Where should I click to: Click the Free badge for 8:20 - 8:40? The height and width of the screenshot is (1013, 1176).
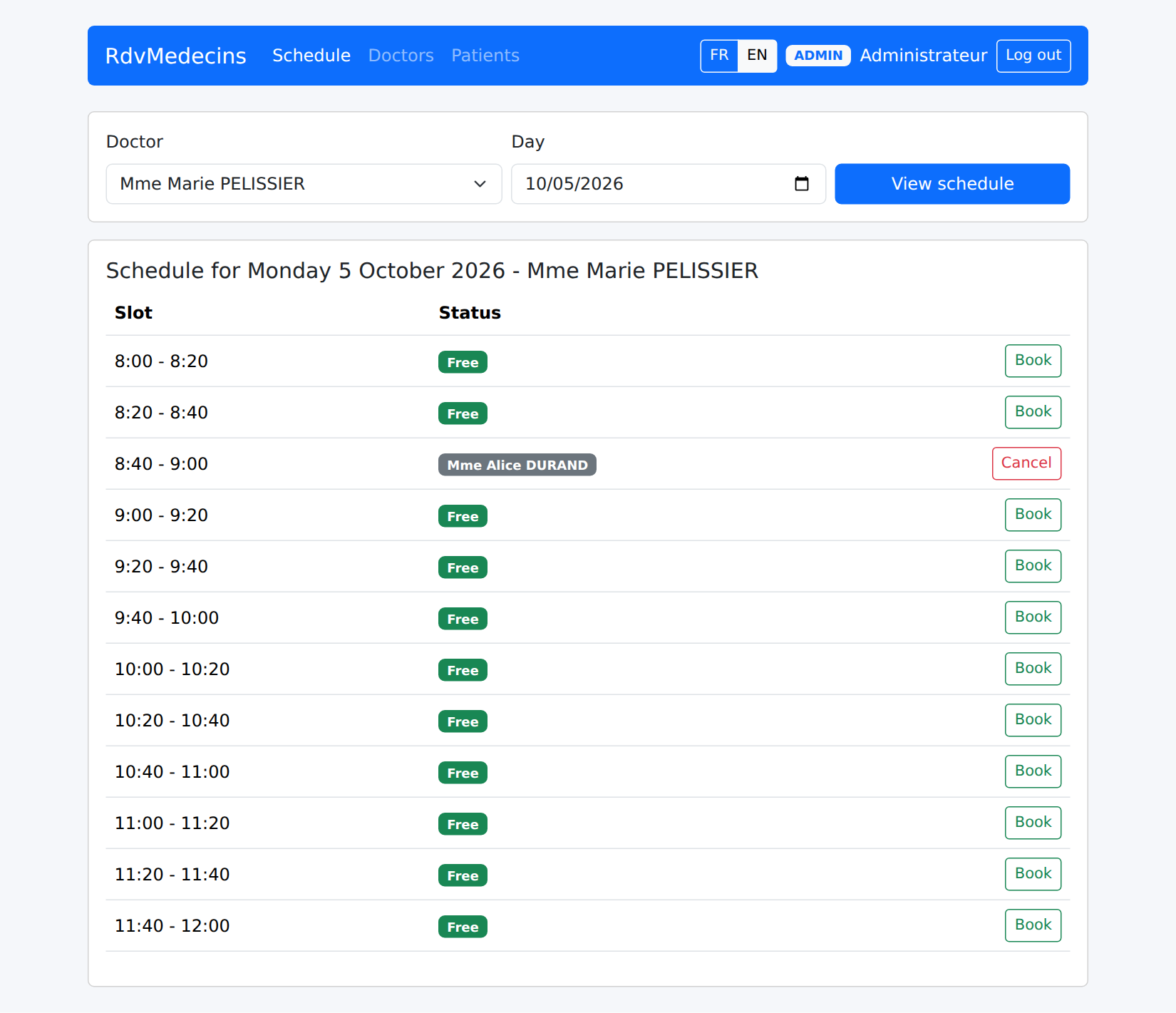tap(463, 413)
